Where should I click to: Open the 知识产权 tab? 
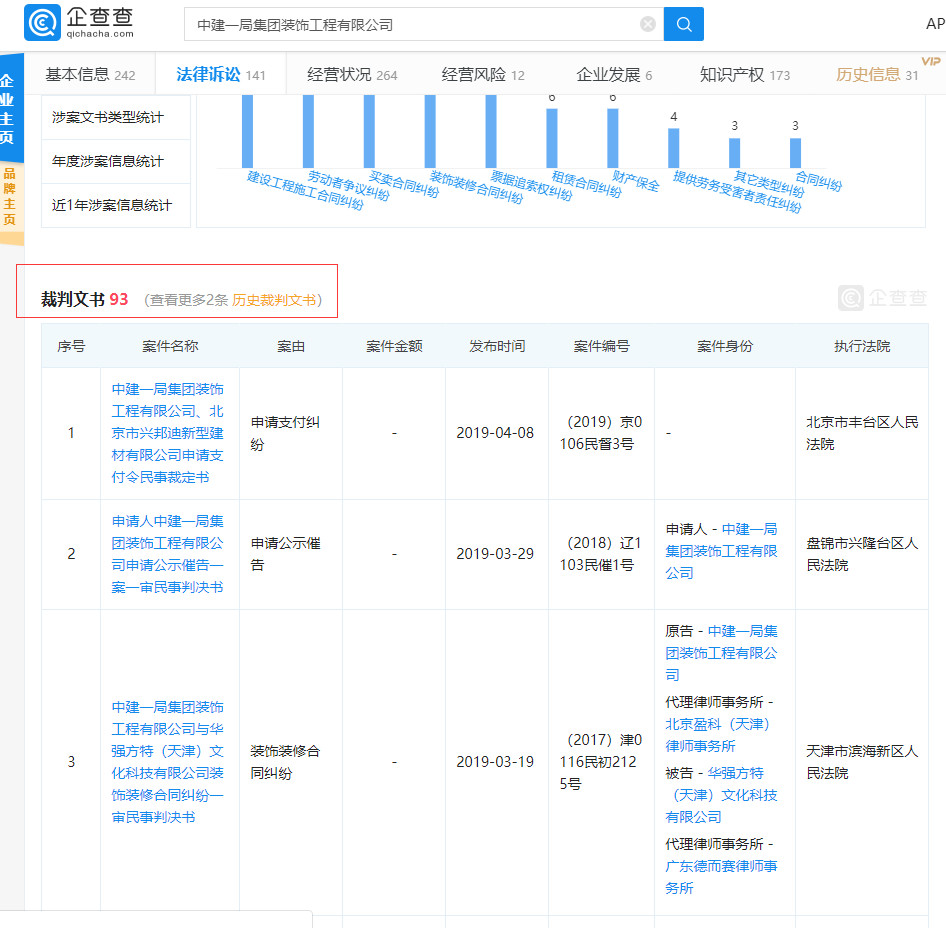(744, 75)
